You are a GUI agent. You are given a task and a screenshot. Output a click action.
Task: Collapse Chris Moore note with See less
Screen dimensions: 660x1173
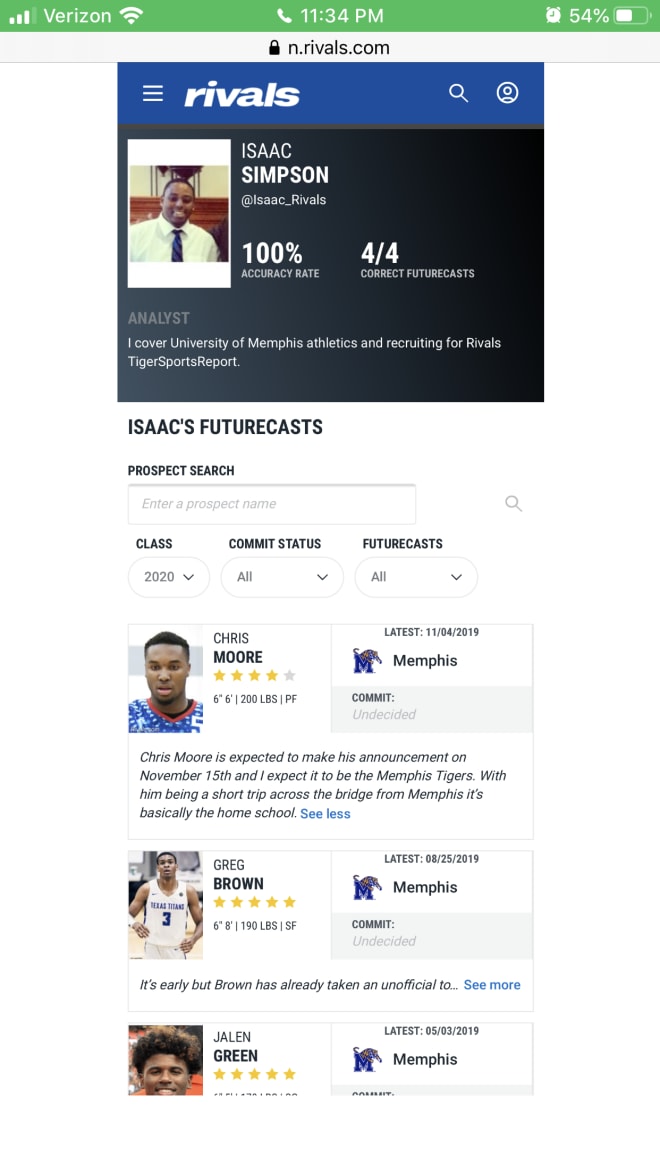[x=325, y=813]
